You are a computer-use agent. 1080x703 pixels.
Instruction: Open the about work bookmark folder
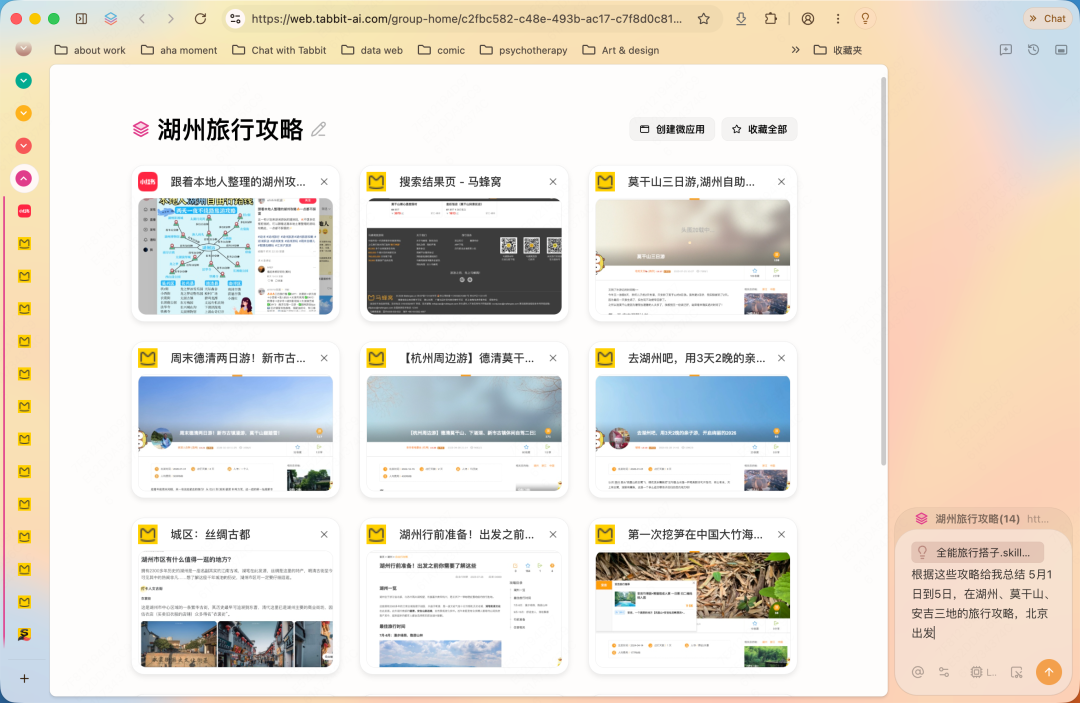[x=90, y=50]
